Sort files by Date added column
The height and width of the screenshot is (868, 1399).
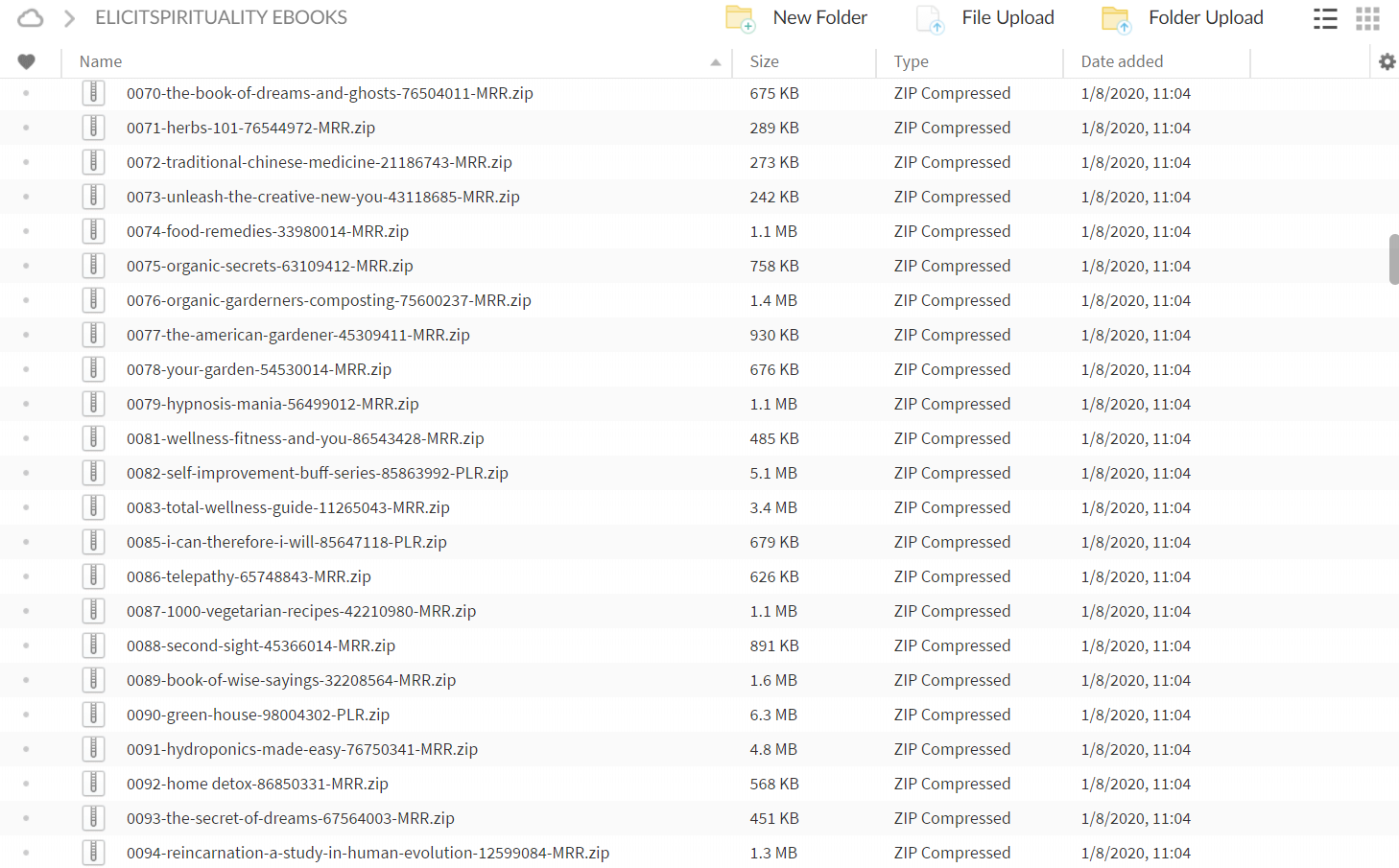point(1122,61)
